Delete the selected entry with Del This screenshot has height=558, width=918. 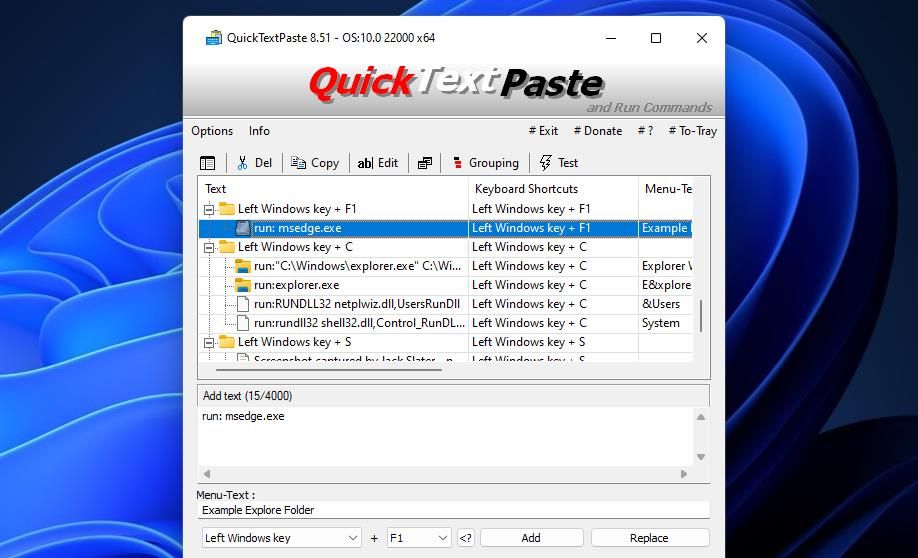(x=255, y=163)
